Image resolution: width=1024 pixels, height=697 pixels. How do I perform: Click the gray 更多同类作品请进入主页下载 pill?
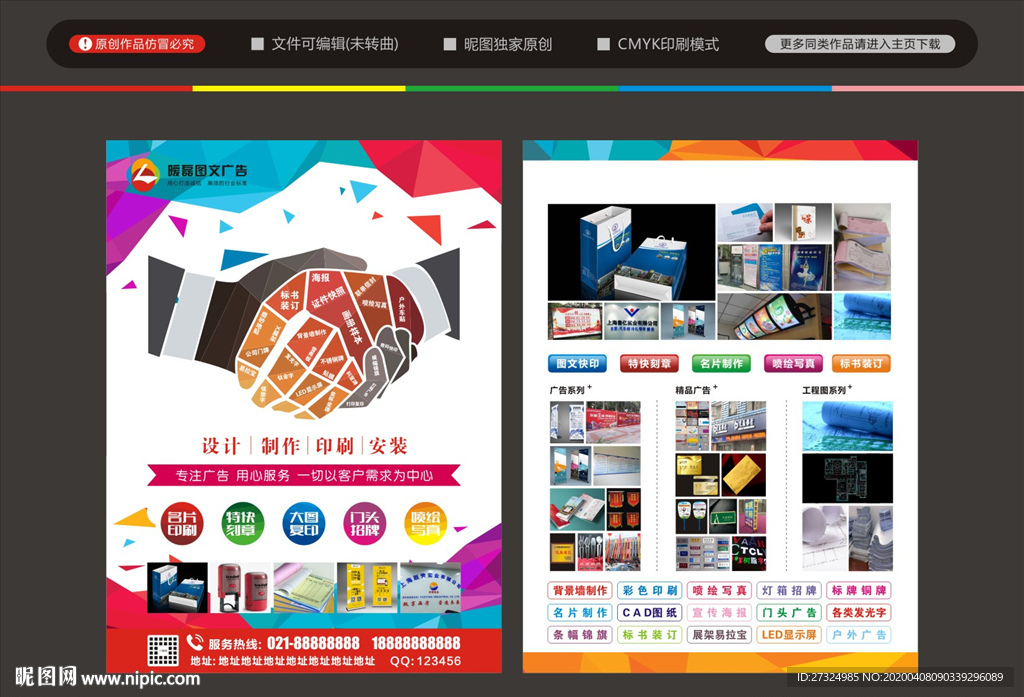point(860,44)
